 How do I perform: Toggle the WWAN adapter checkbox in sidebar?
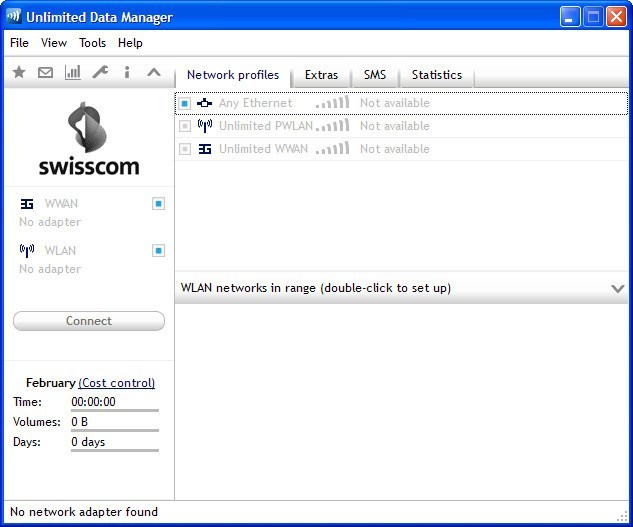(158, 204)
